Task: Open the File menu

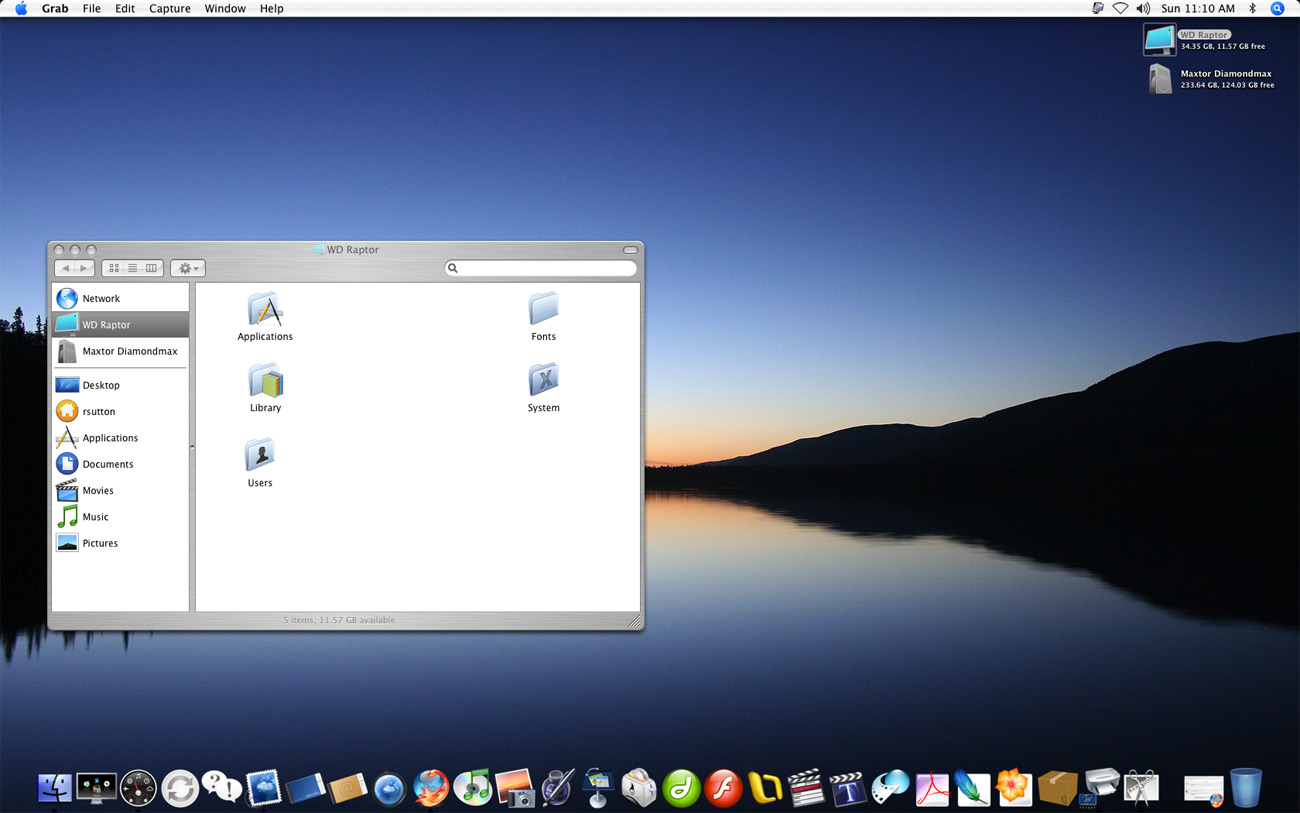Action: click(91, 8)
